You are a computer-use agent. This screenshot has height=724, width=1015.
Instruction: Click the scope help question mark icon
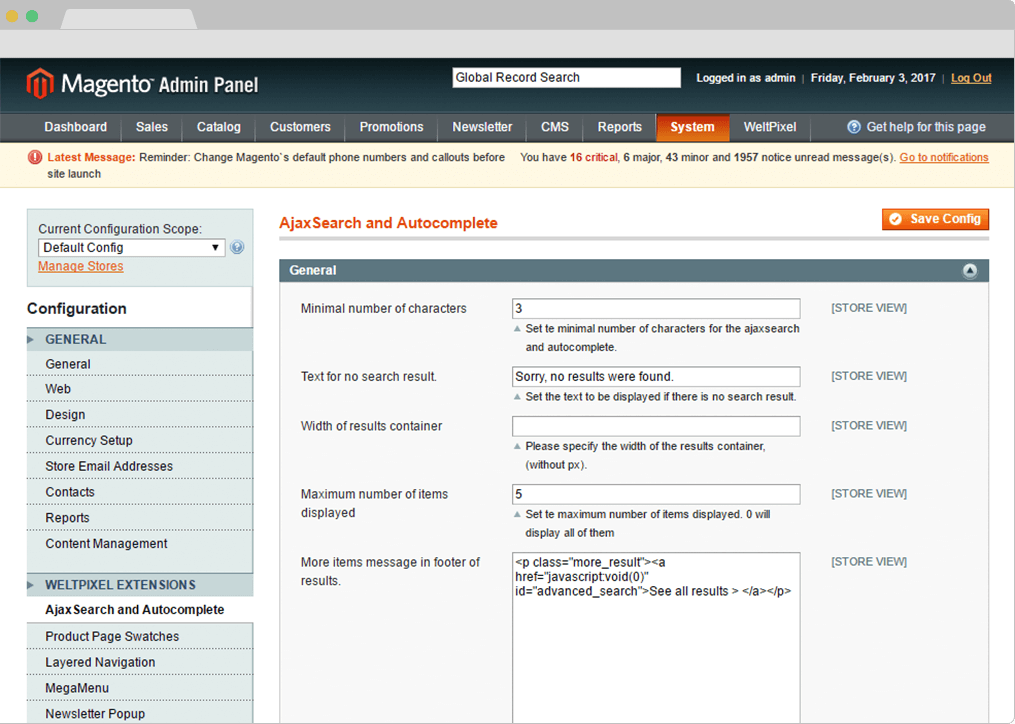237,247
